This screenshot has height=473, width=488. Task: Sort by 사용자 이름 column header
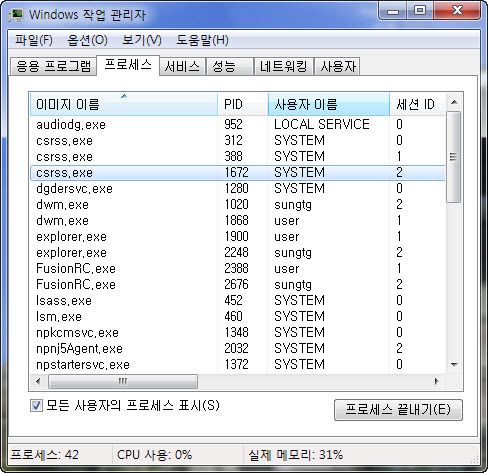[329, 104]
